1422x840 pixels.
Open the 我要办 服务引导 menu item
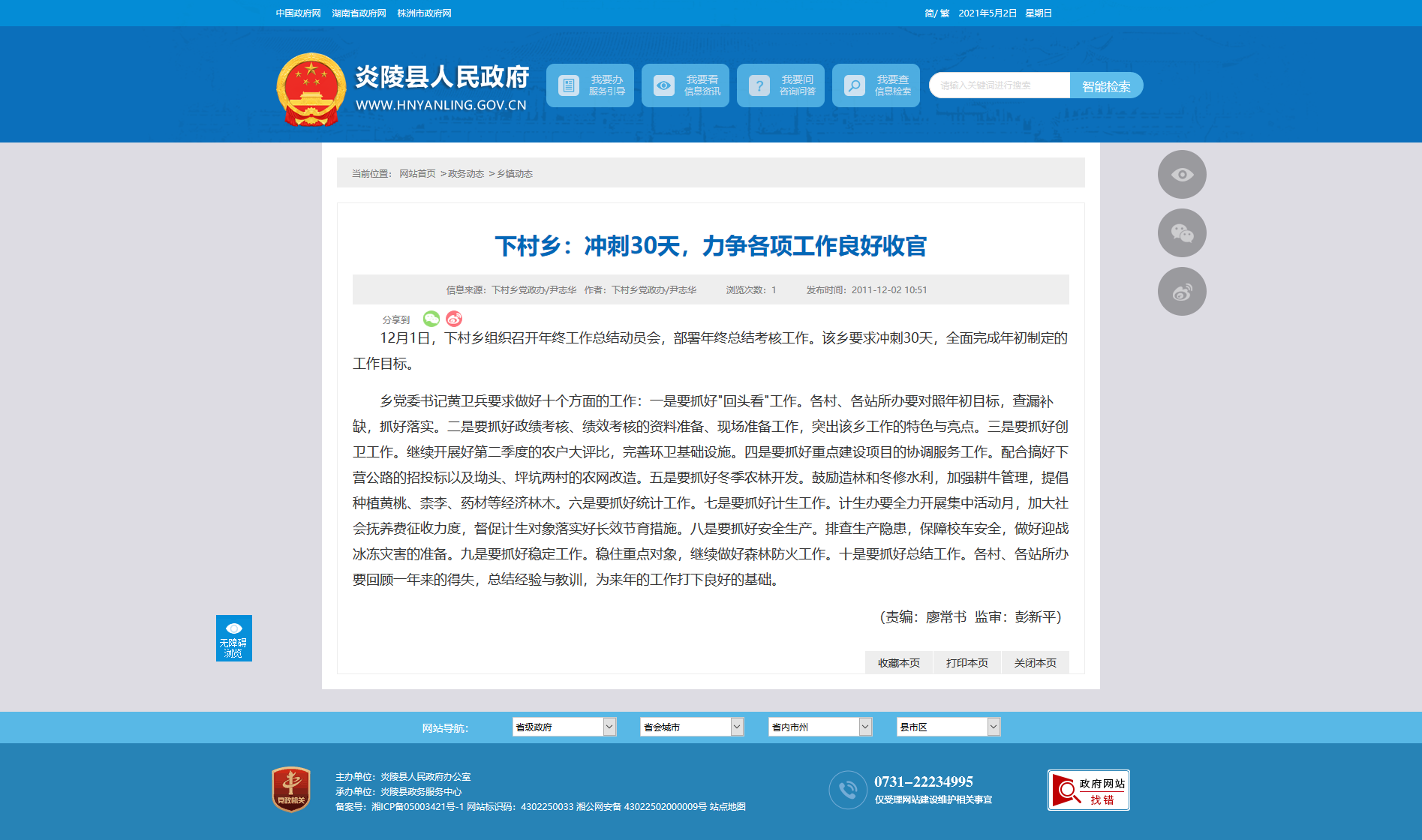coord(590,85)
